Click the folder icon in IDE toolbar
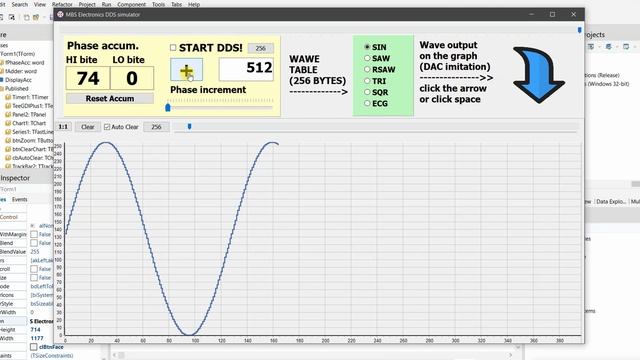 36,17
